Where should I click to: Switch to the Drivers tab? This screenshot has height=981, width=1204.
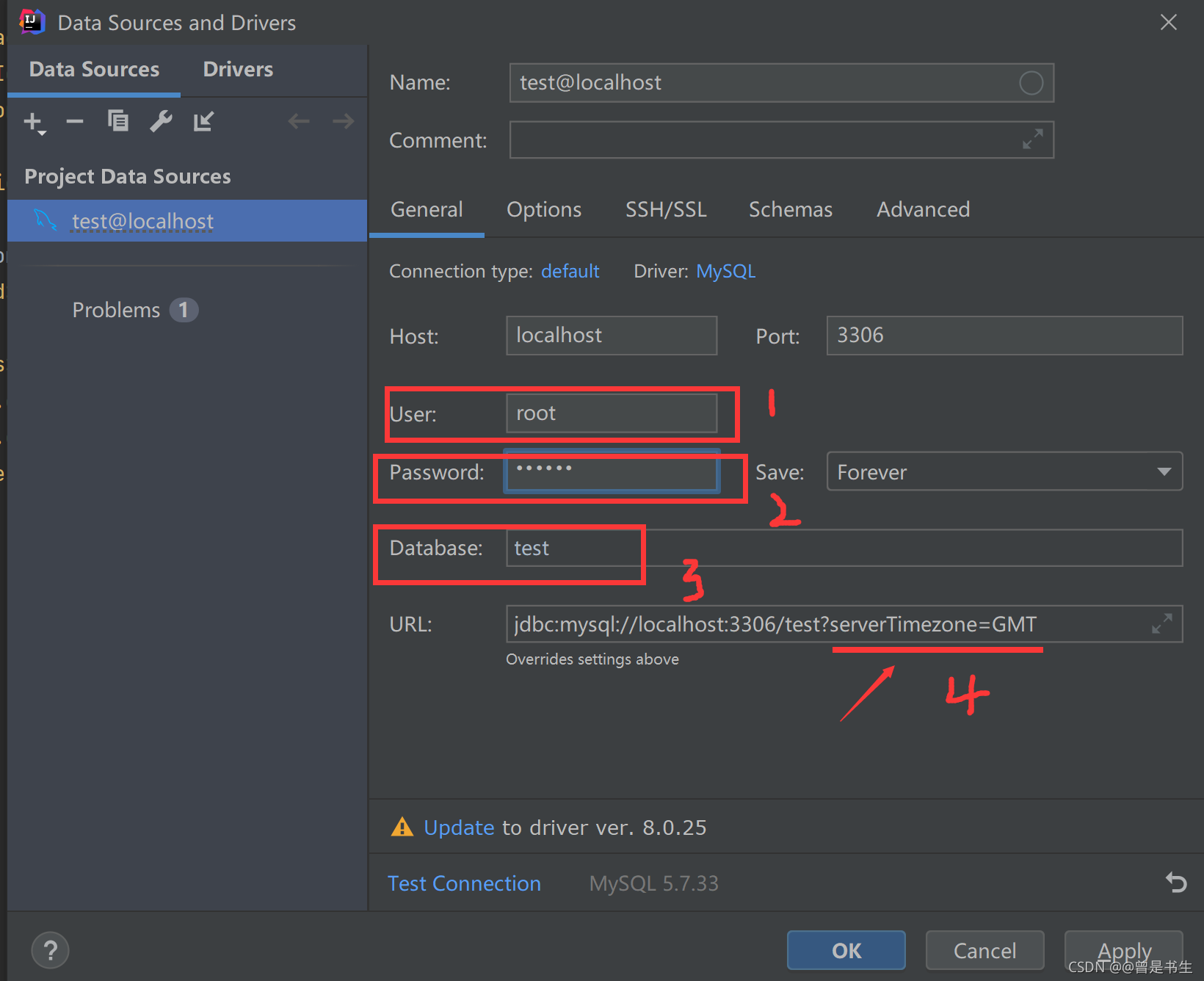tap(238, 70)
